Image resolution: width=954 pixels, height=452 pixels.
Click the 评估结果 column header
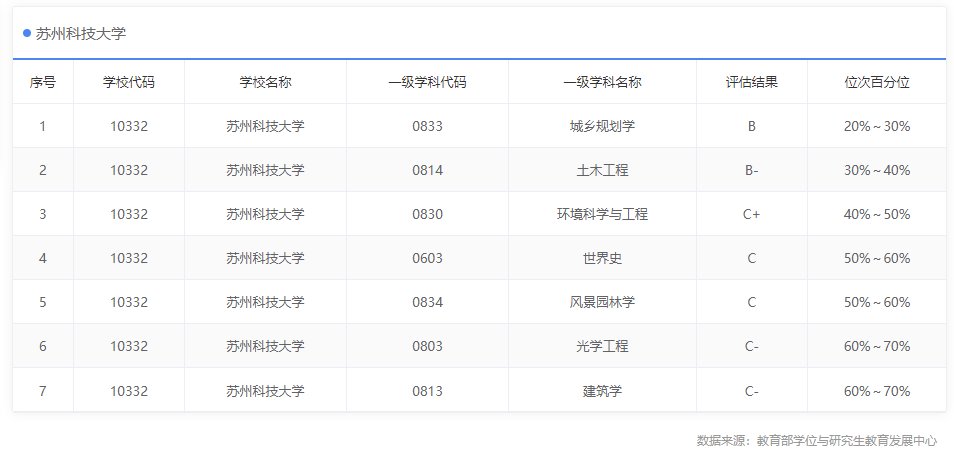pyautogui.click(x=752, y=82)
